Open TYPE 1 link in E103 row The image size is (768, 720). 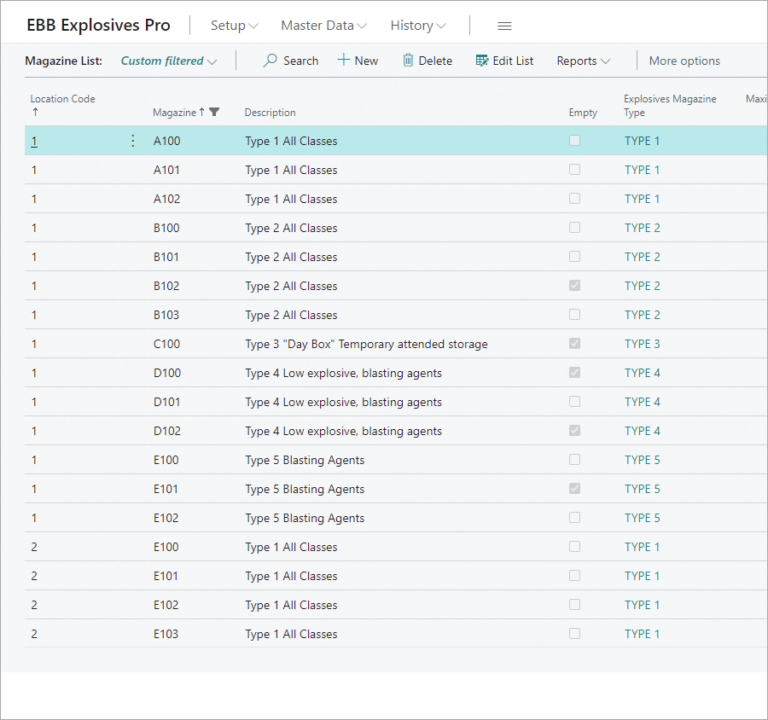(x=642, y=634)
